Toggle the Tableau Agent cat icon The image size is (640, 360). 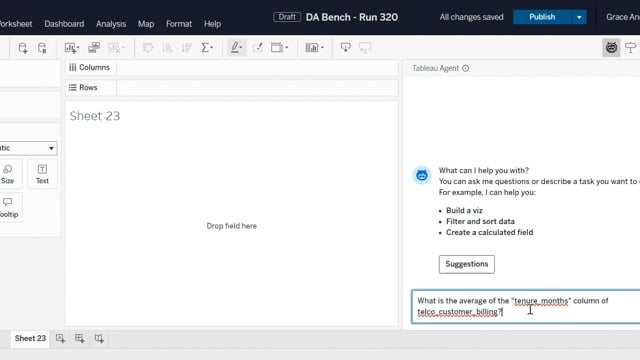tap(611, 48)
